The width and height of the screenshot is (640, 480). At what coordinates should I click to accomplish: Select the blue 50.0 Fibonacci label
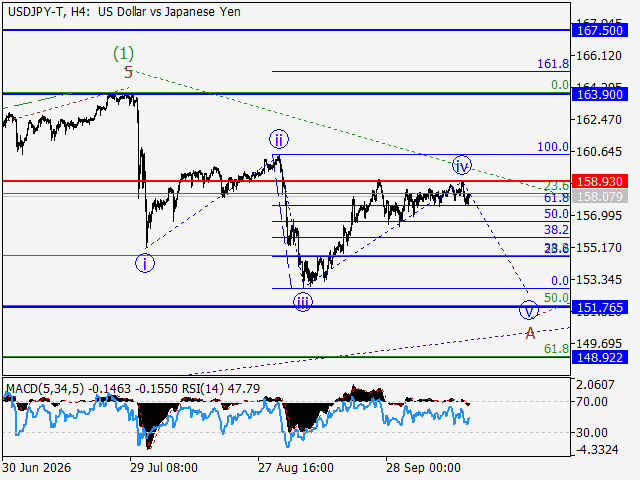556,214
